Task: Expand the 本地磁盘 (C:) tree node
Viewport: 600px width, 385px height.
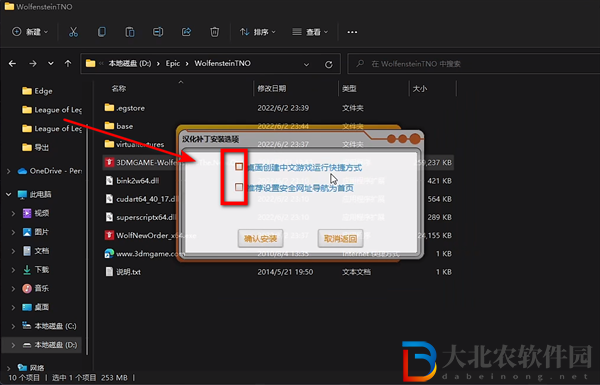Action: [13, 326]
